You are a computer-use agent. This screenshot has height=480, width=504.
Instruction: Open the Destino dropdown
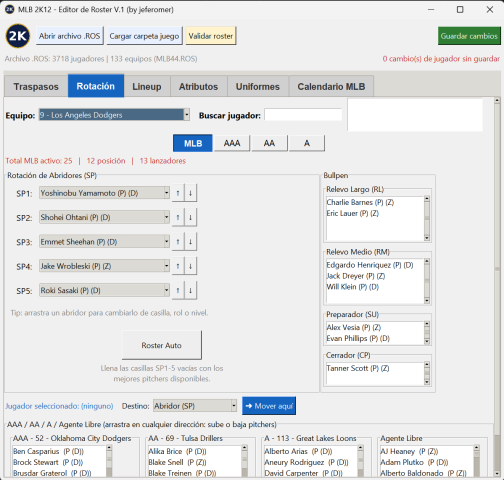pyautogui.click(x=195, y=406)
